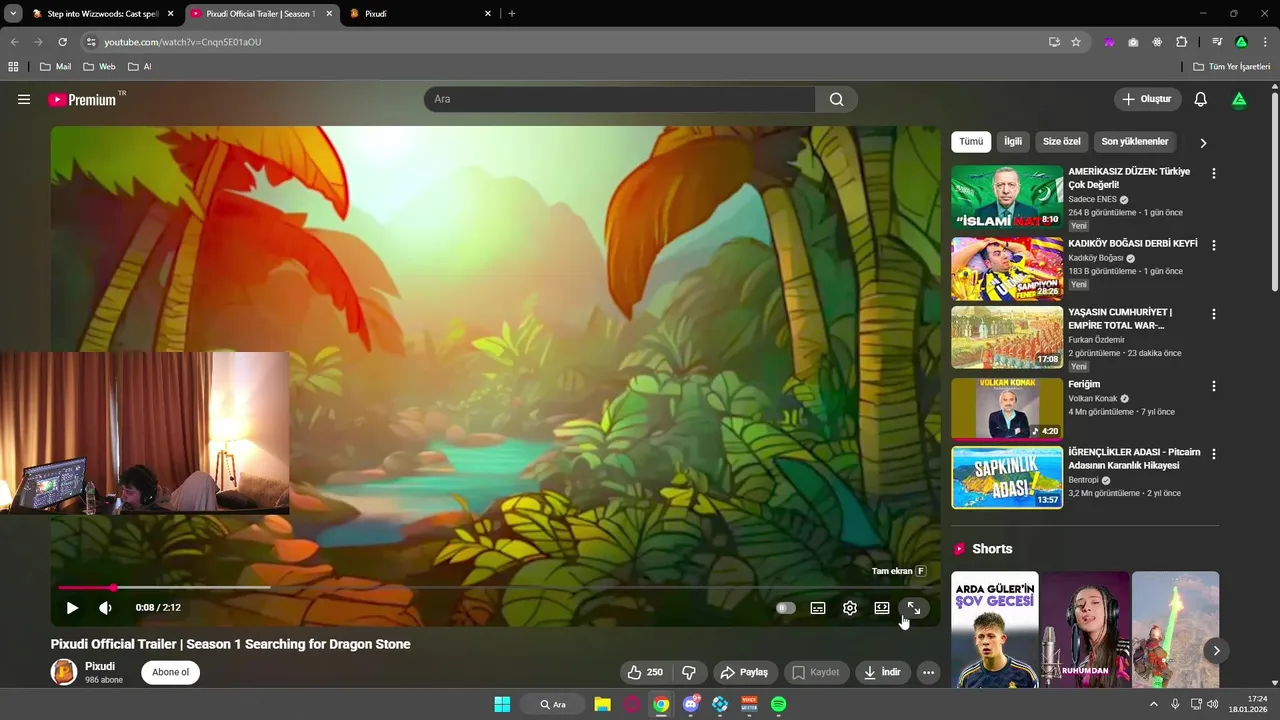Turn on subtitles in the player
Screen dimensions: 1280x720
(818, 608)
